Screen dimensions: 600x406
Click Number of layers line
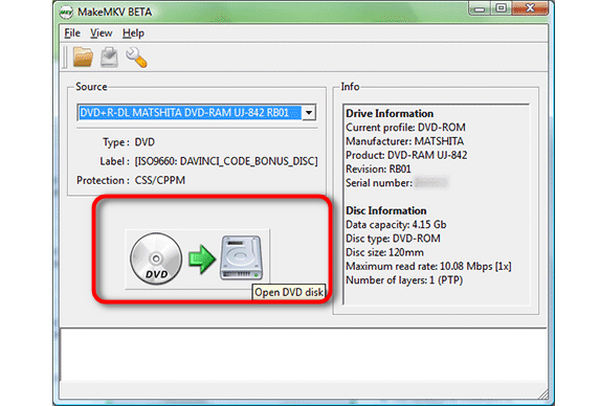pyautogui.click(x=404, y=280)
